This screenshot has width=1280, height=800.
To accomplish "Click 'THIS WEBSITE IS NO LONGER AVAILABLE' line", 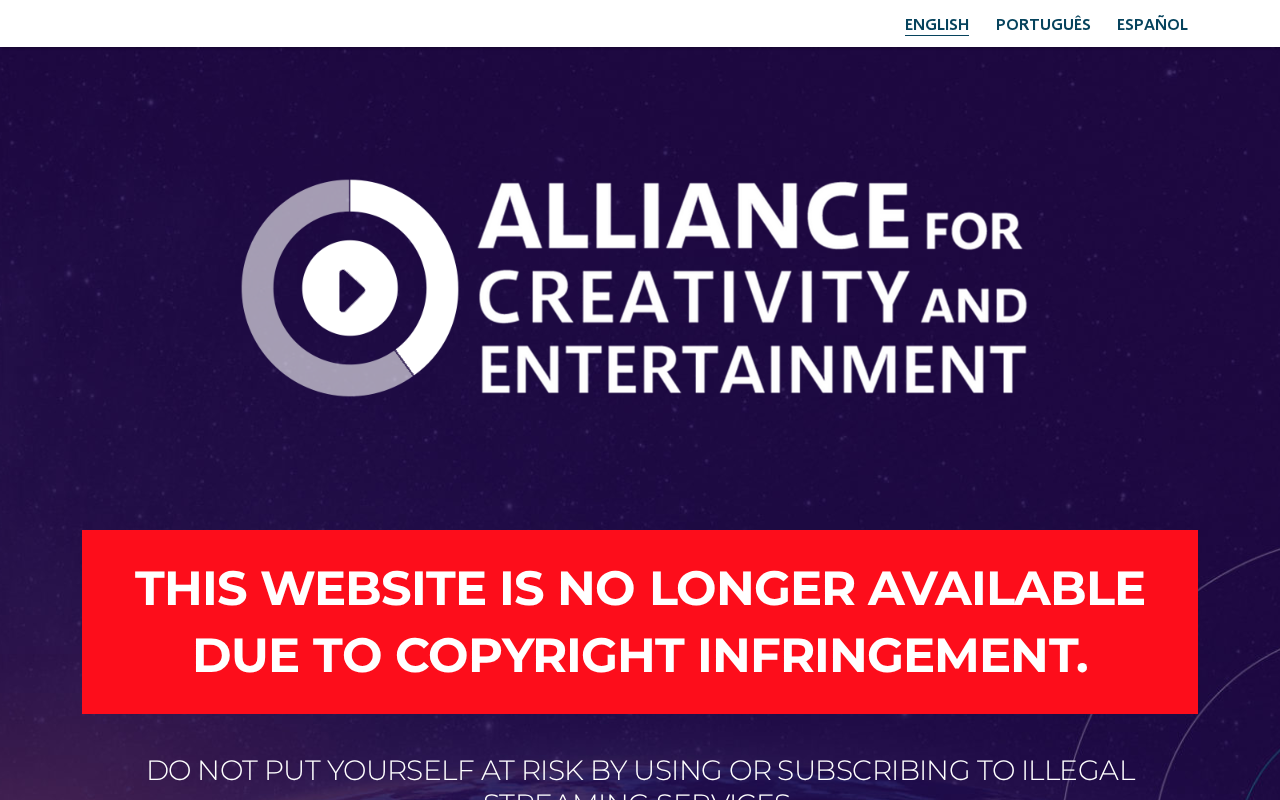I will [640, 588].
